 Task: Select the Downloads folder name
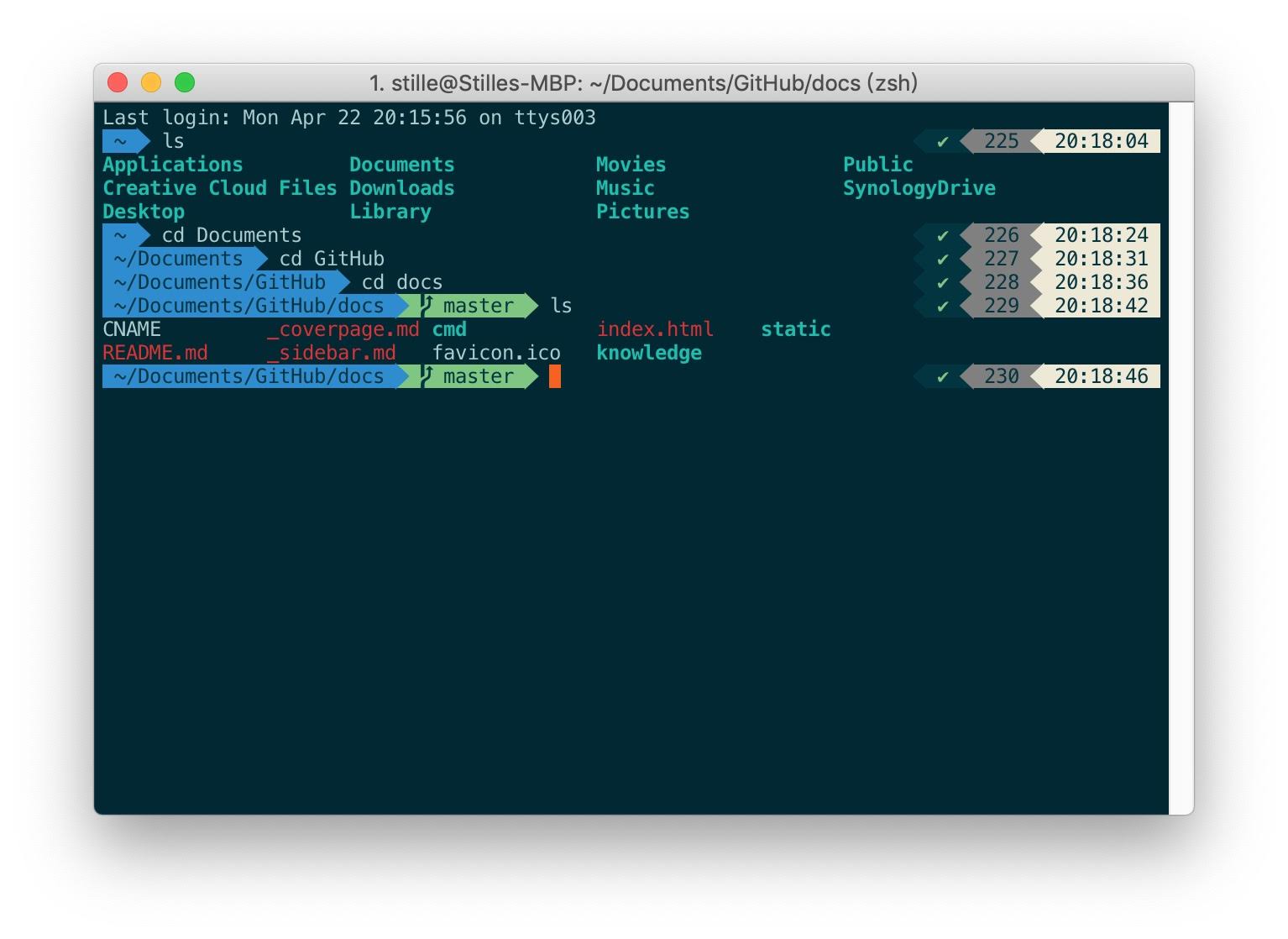click(401, 188)
